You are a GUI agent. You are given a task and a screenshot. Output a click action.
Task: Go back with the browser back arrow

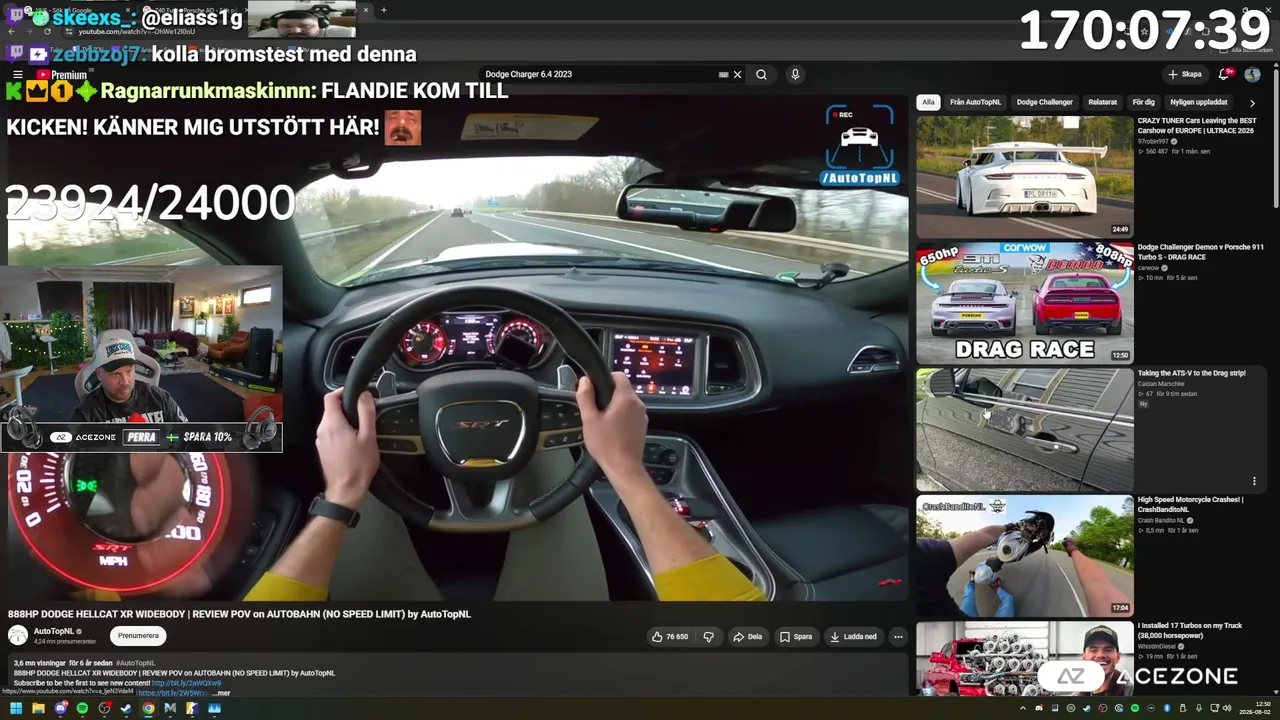click(11, 32)
